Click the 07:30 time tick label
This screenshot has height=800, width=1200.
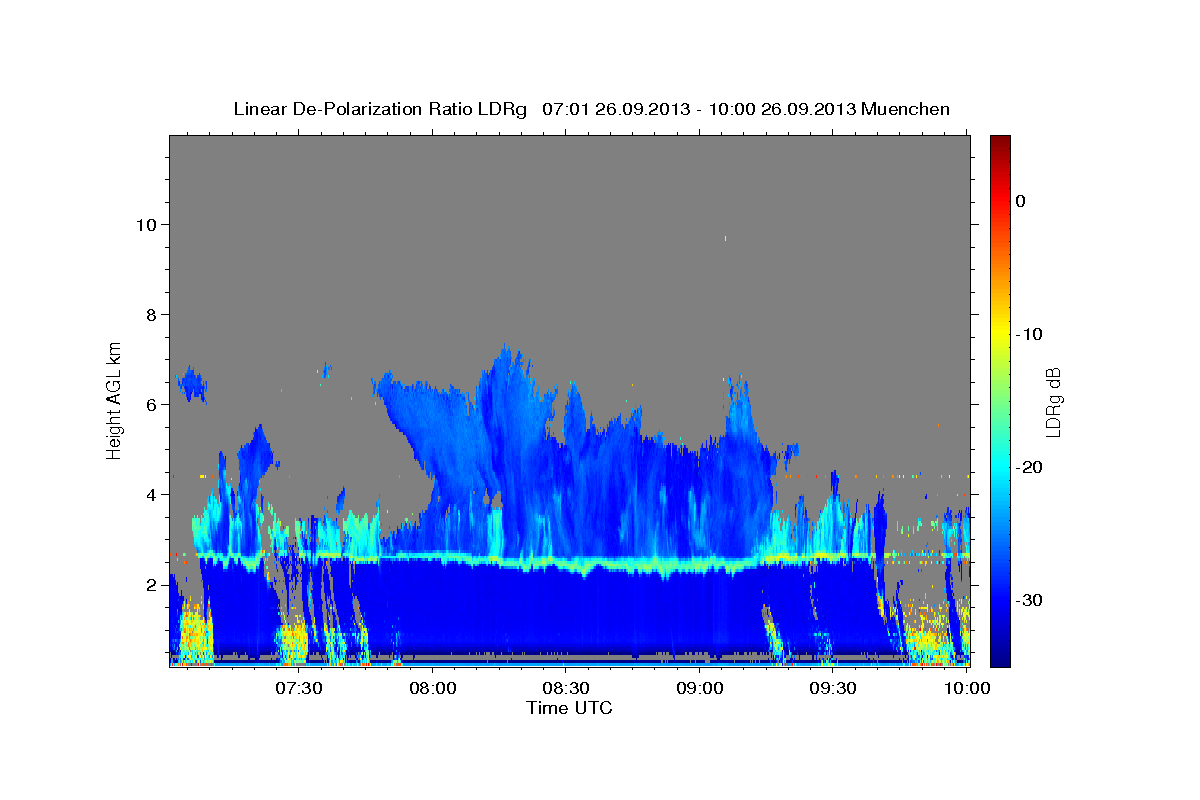pos(299,689)
